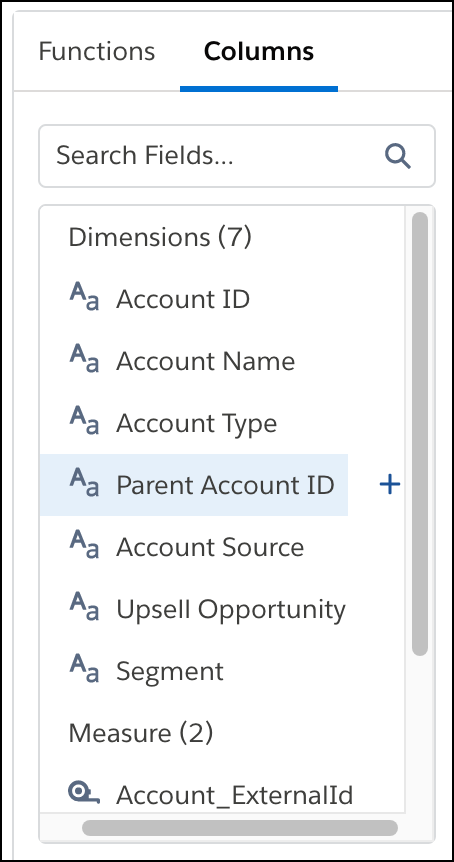Viewport: 454px width, 862px height.
Task: Click the text-type icon next to Account Source
Action: (x=84, y=545)
